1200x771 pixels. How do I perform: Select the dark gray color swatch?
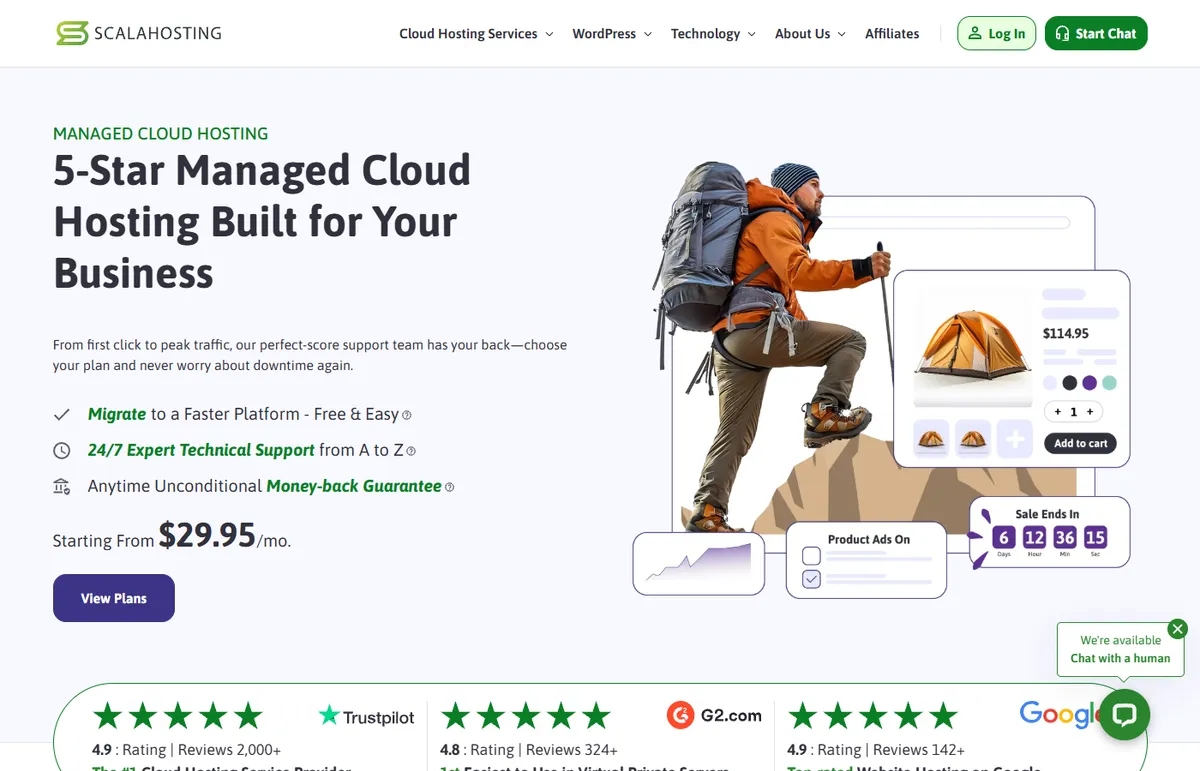click(1070, 383)
